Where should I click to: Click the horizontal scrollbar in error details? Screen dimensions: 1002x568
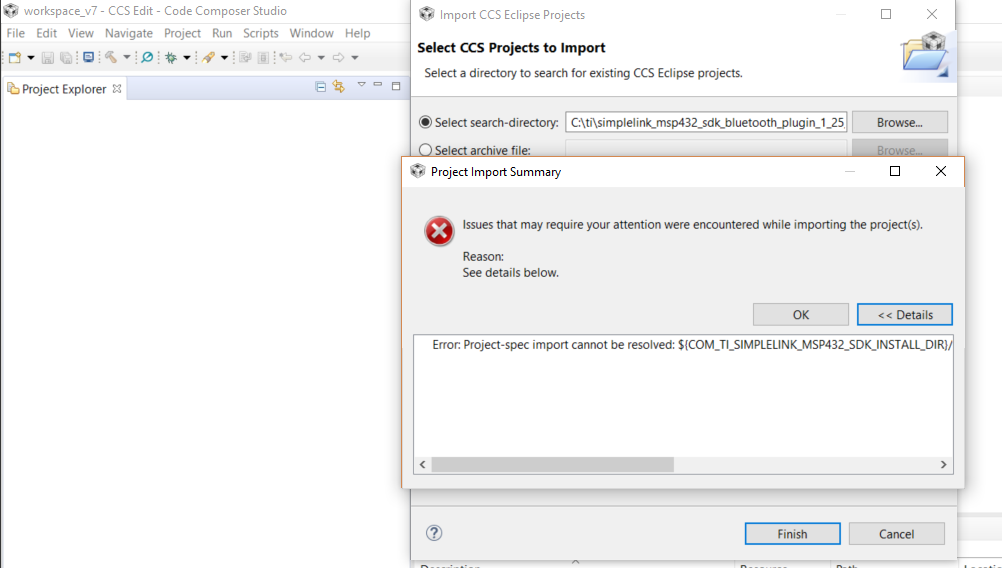point(552,465)
